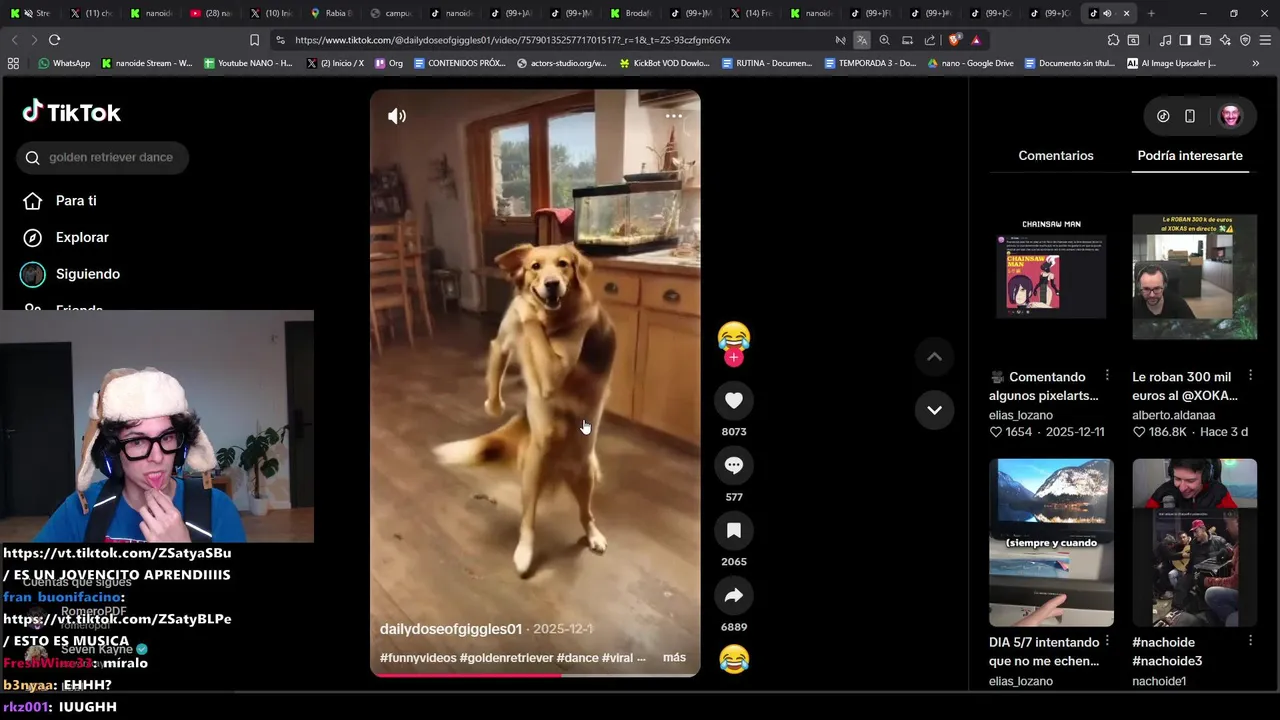Open the Brave playlist music icon
1280x720 pixels.
point(1165,40)
